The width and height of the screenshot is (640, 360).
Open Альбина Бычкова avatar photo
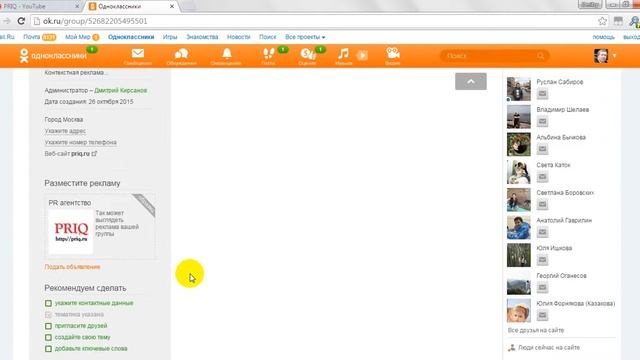pos(519,144)
